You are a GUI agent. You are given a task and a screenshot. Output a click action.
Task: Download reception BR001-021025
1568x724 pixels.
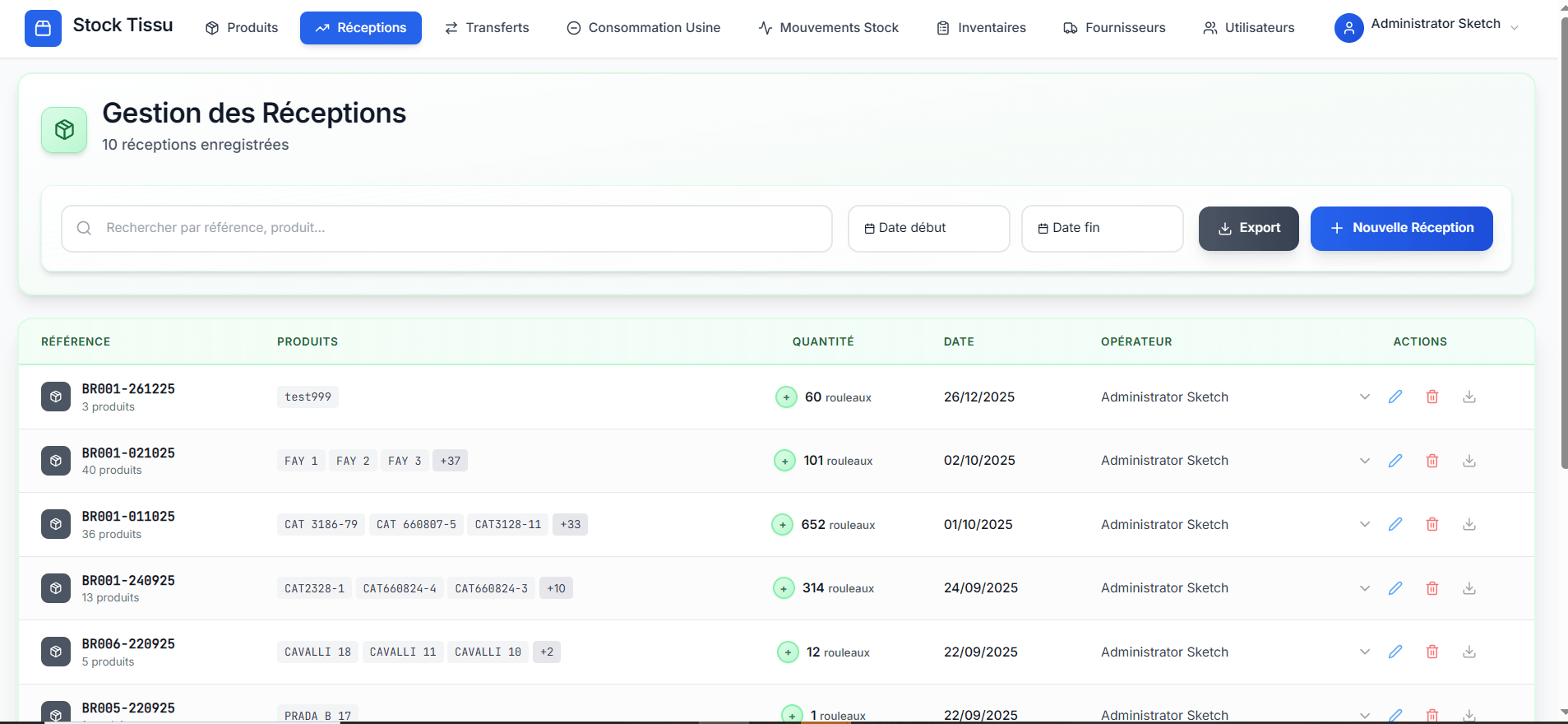[x=1469, y=461]
